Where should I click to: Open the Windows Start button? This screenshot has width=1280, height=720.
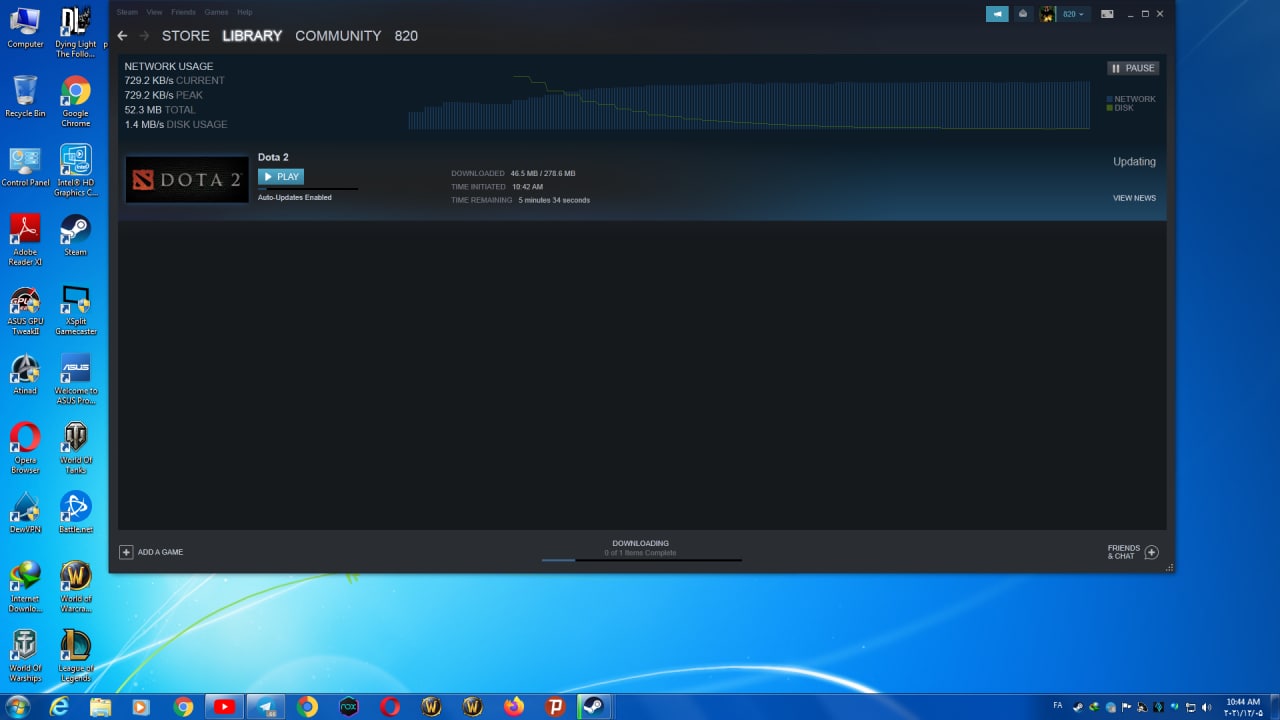tap(17, 707)
